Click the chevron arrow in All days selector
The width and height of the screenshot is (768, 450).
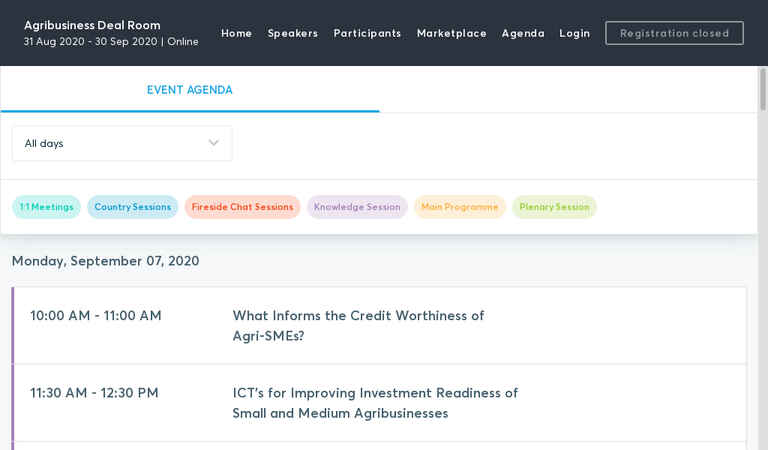[214, 143]
